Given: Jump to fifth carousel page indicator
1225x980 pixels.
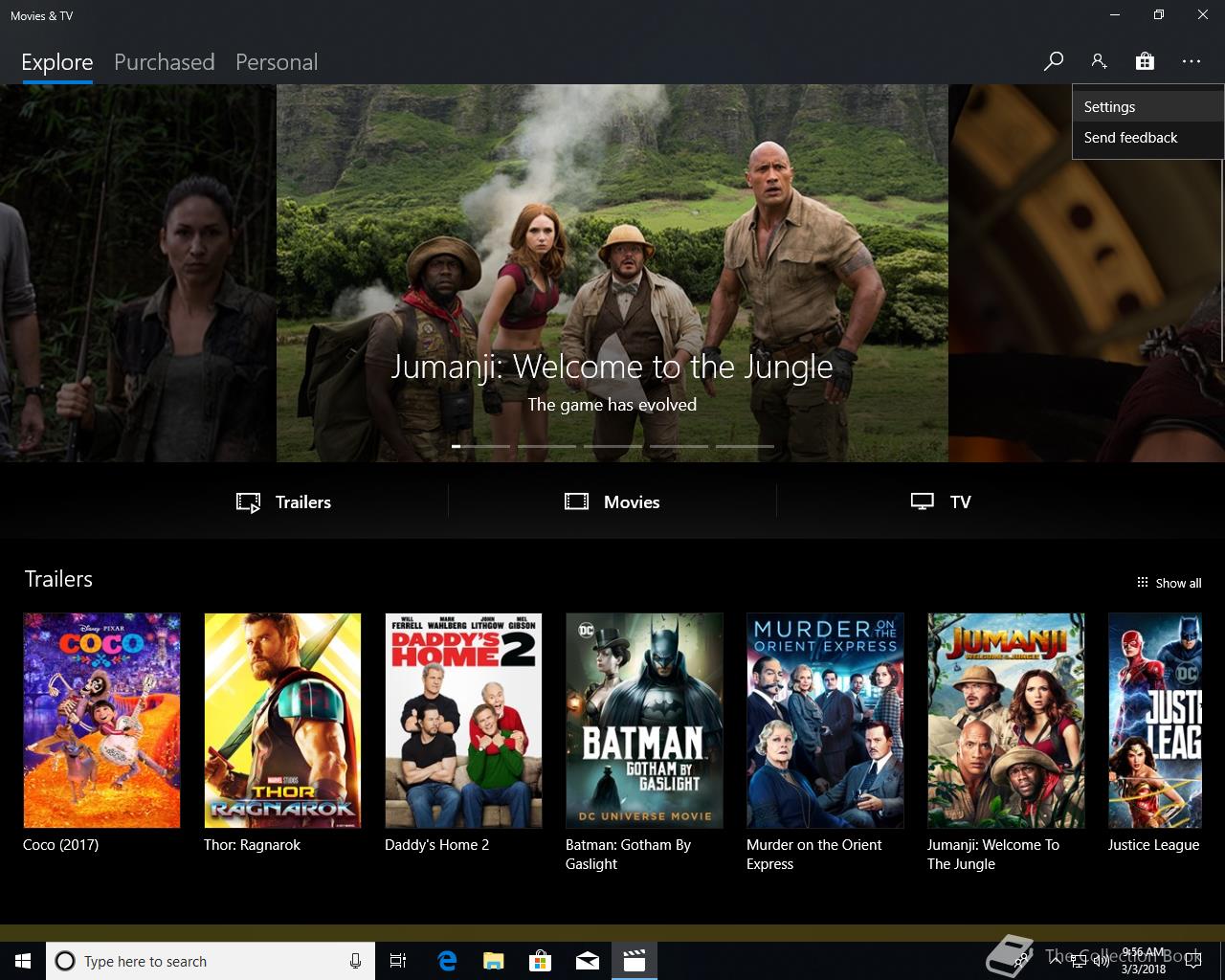Looking at the screenshot, I should (x=745, y=446).
